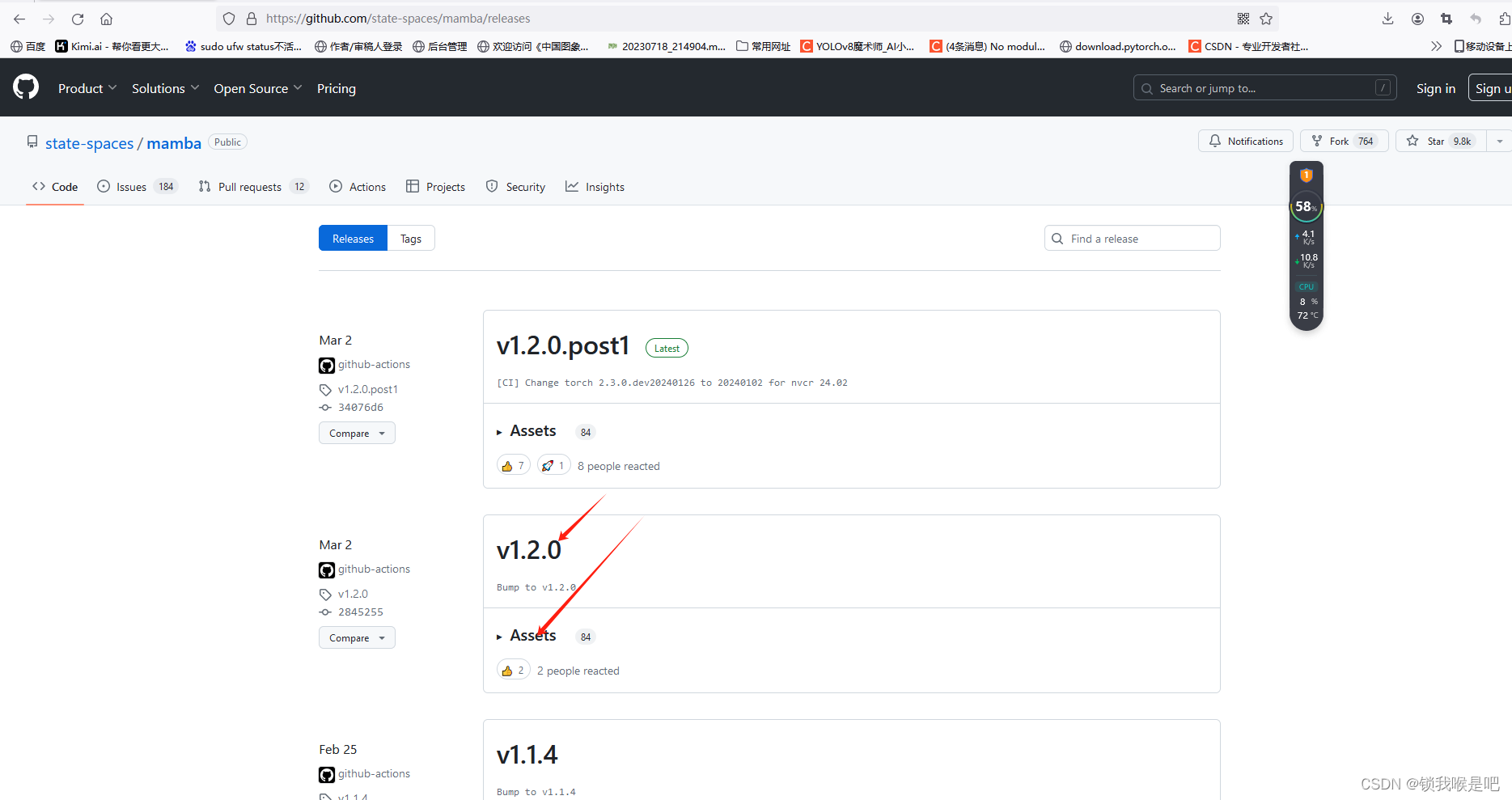The image size is (1512, 800).
Task: Expand the Product menu
Action: [87, 88]
